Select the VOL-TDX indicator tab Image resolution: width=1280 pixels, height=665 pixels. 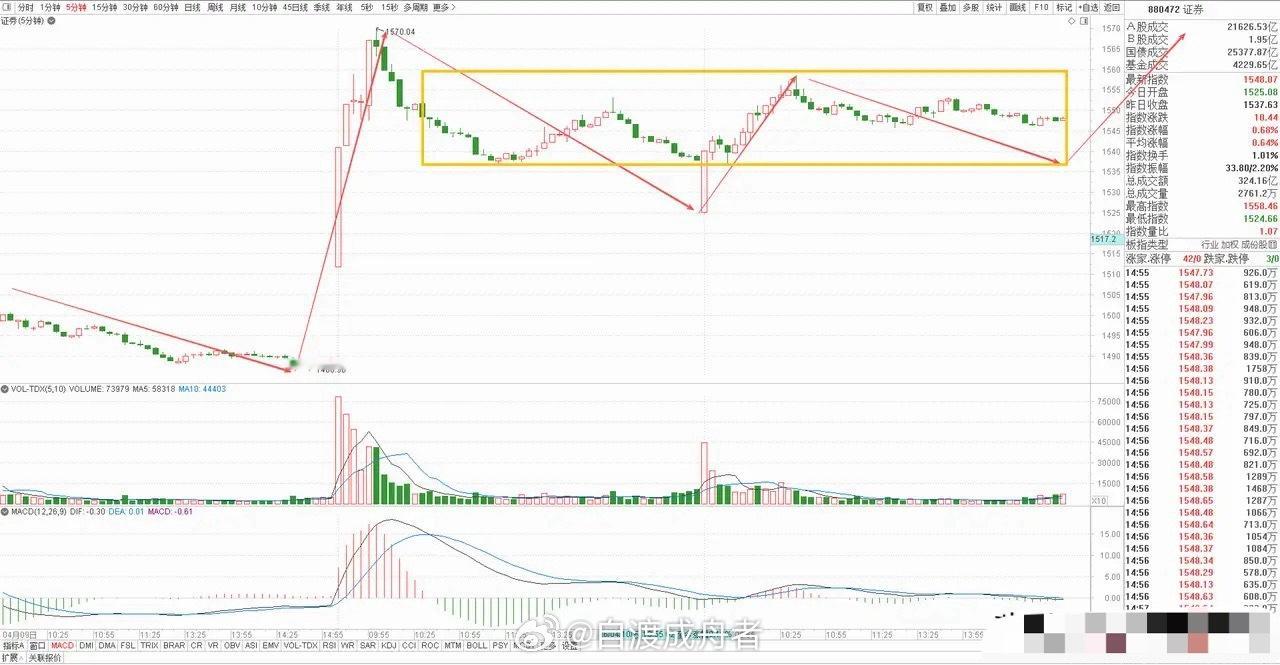[x=301, y=646]
